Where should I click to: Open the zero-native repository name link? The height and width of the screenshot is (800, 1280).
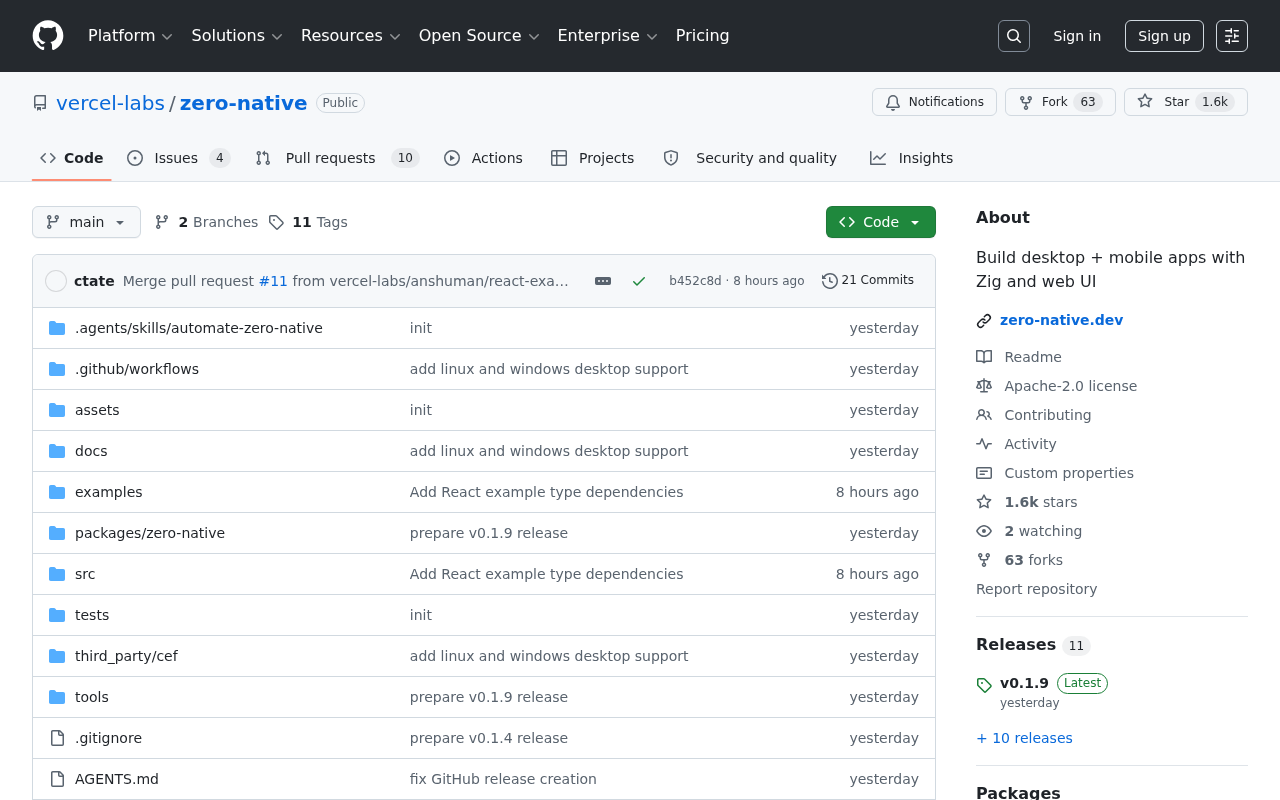pyautogui.click(x=243, y=103)
